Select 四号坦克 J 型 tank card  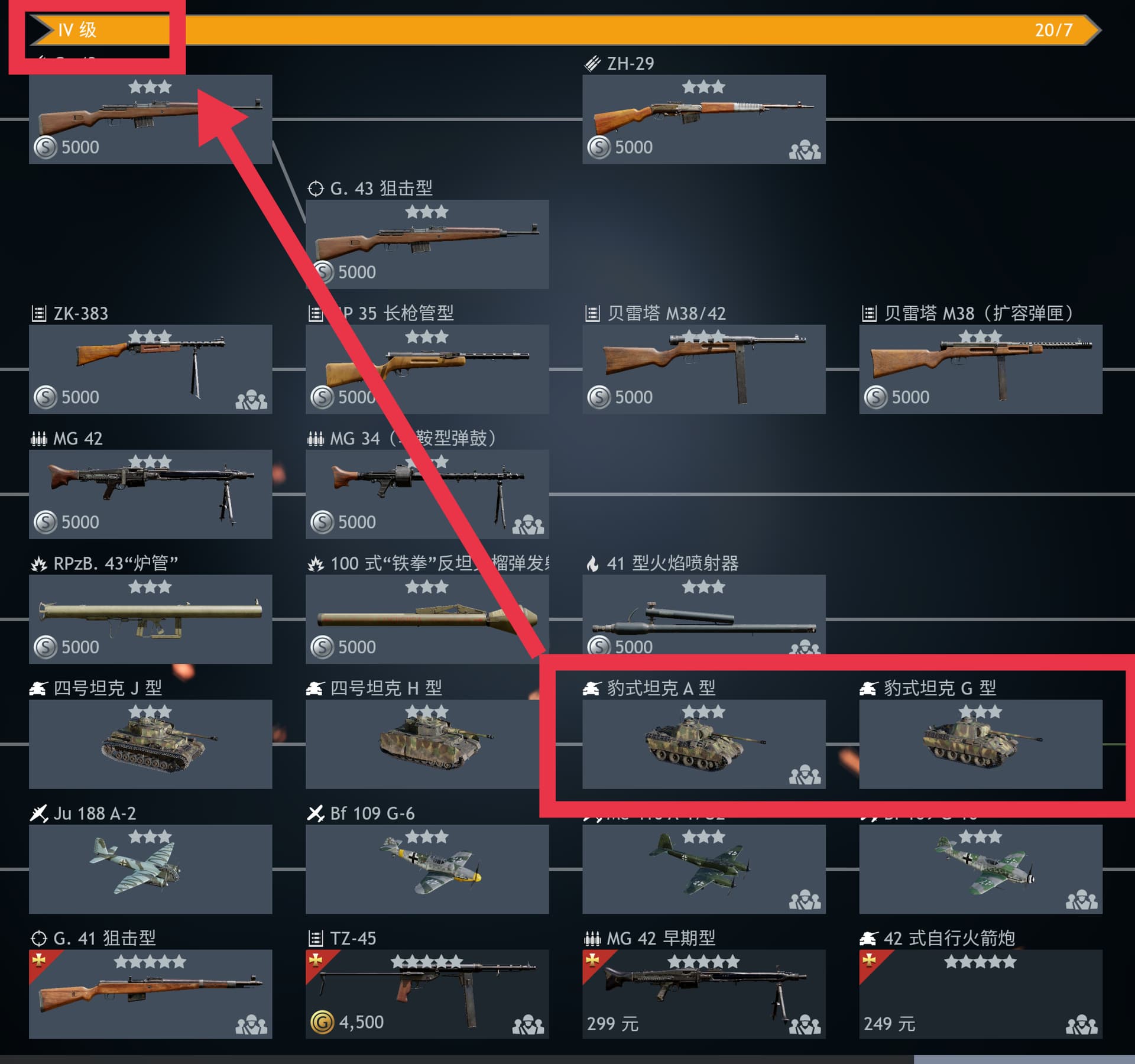[x=150, y=744]
